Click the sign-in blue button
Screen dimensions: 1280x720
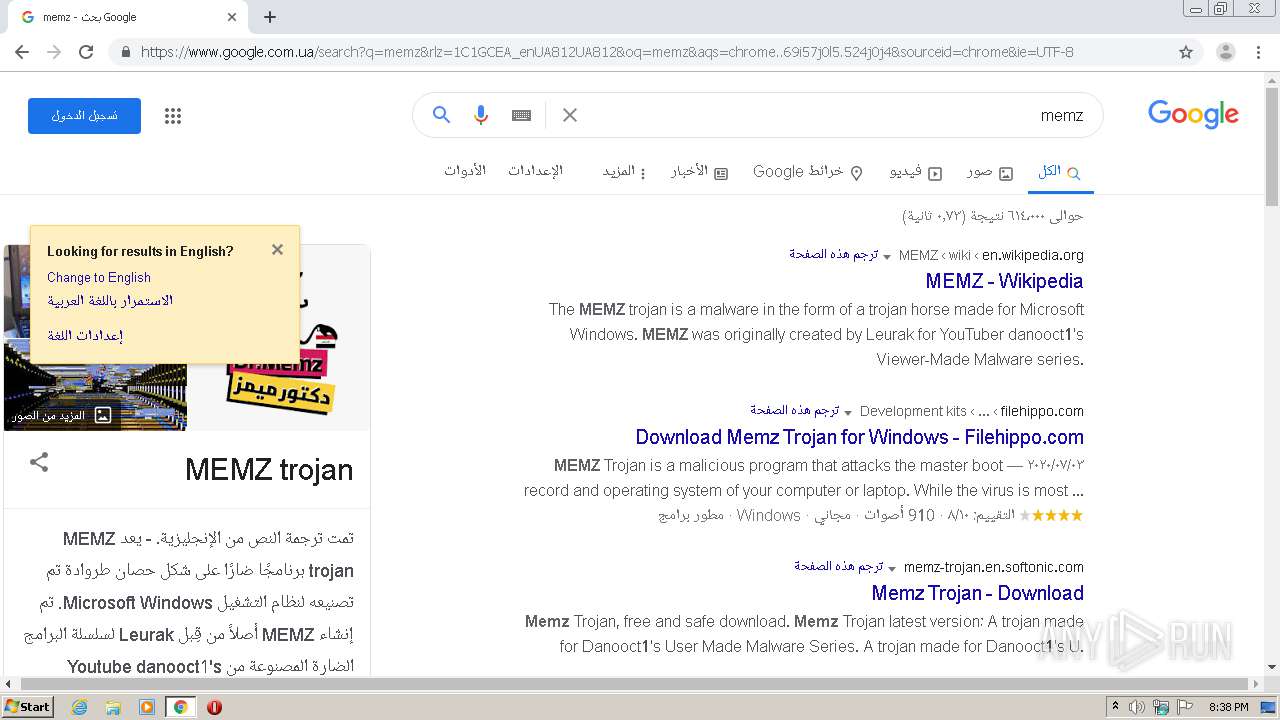[x=84, y=116]
